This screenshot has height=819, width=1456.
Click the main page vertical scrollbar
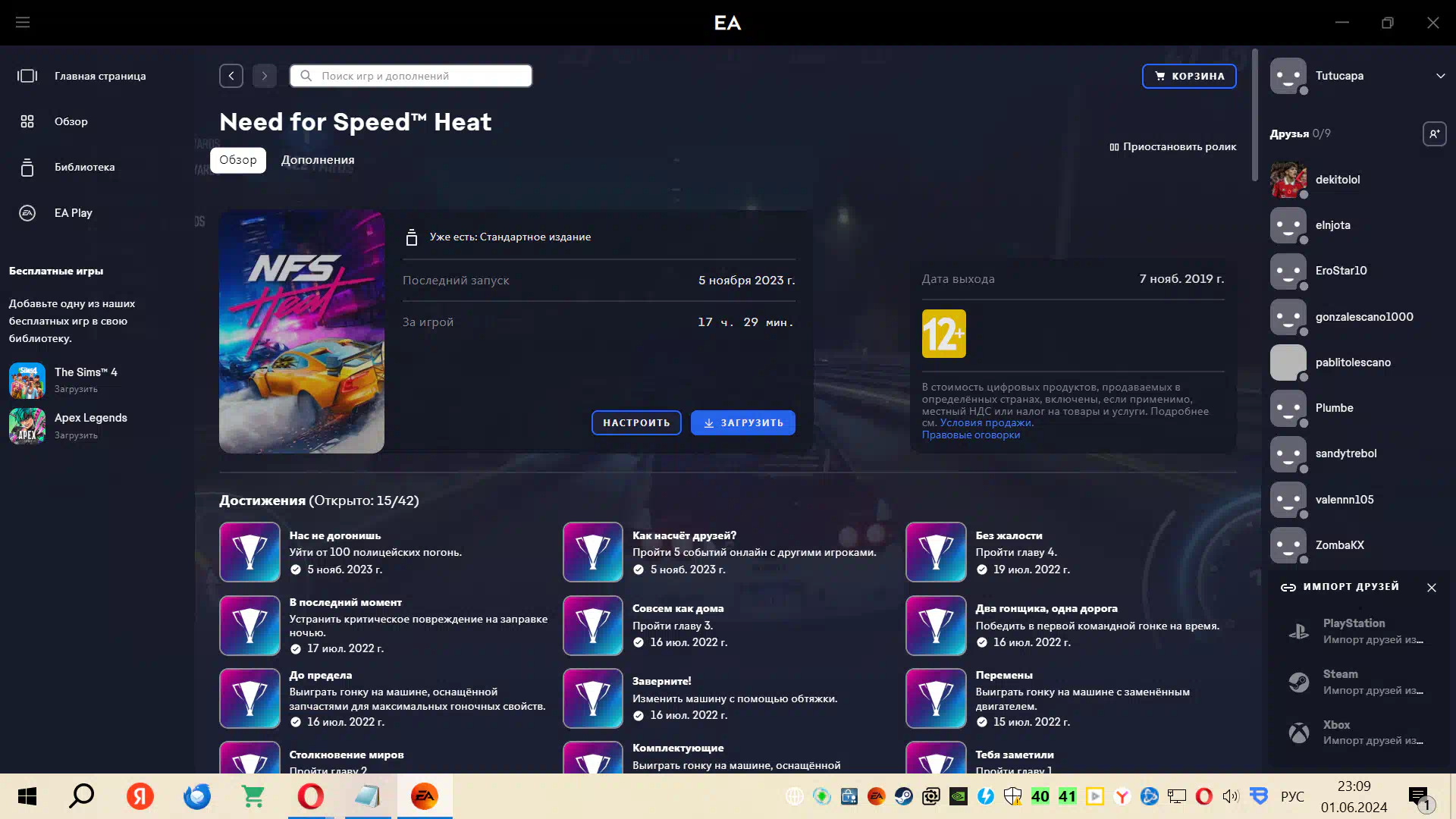[x=1255, y=115]
